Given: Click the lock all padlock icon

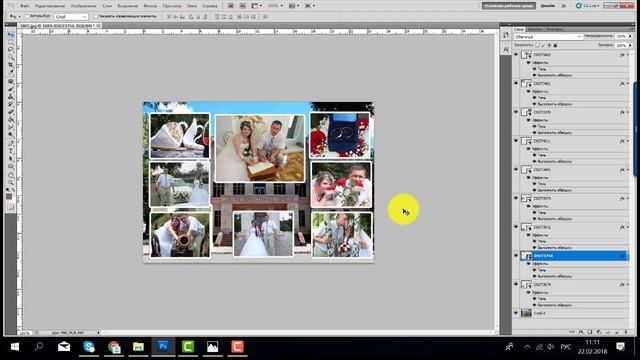Looking at the screenshot, I should (556, 45).
